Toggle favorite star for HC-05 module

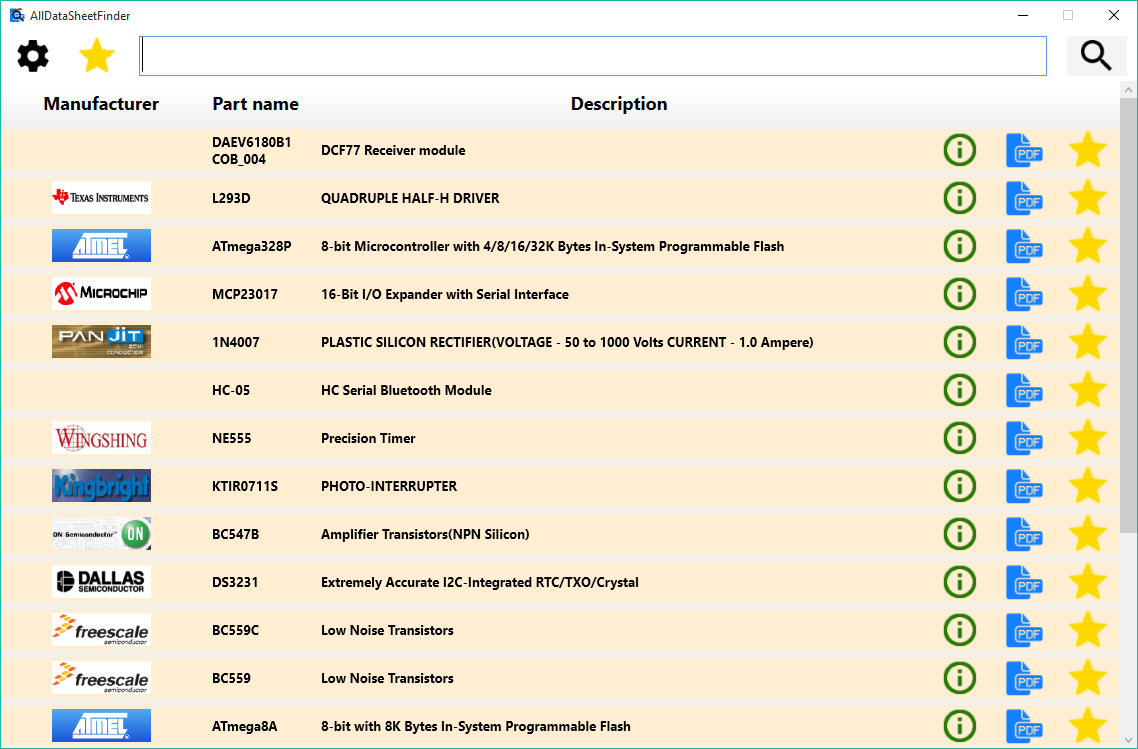pyautogui.click(x=1087, y=390)
